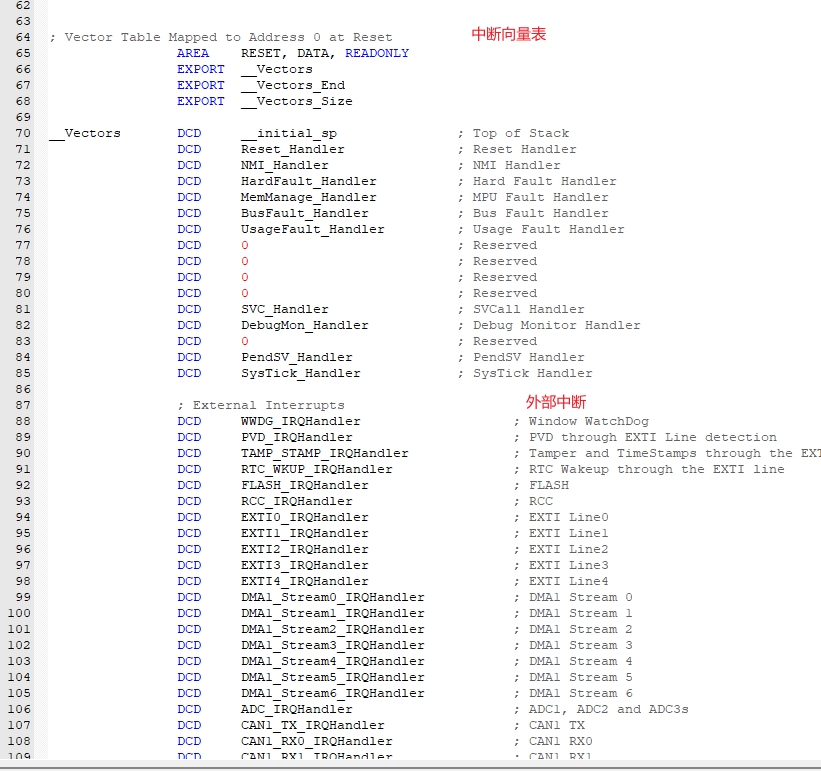Click the red 0 on line 83

pyautogui.click(x=245, y=341)
